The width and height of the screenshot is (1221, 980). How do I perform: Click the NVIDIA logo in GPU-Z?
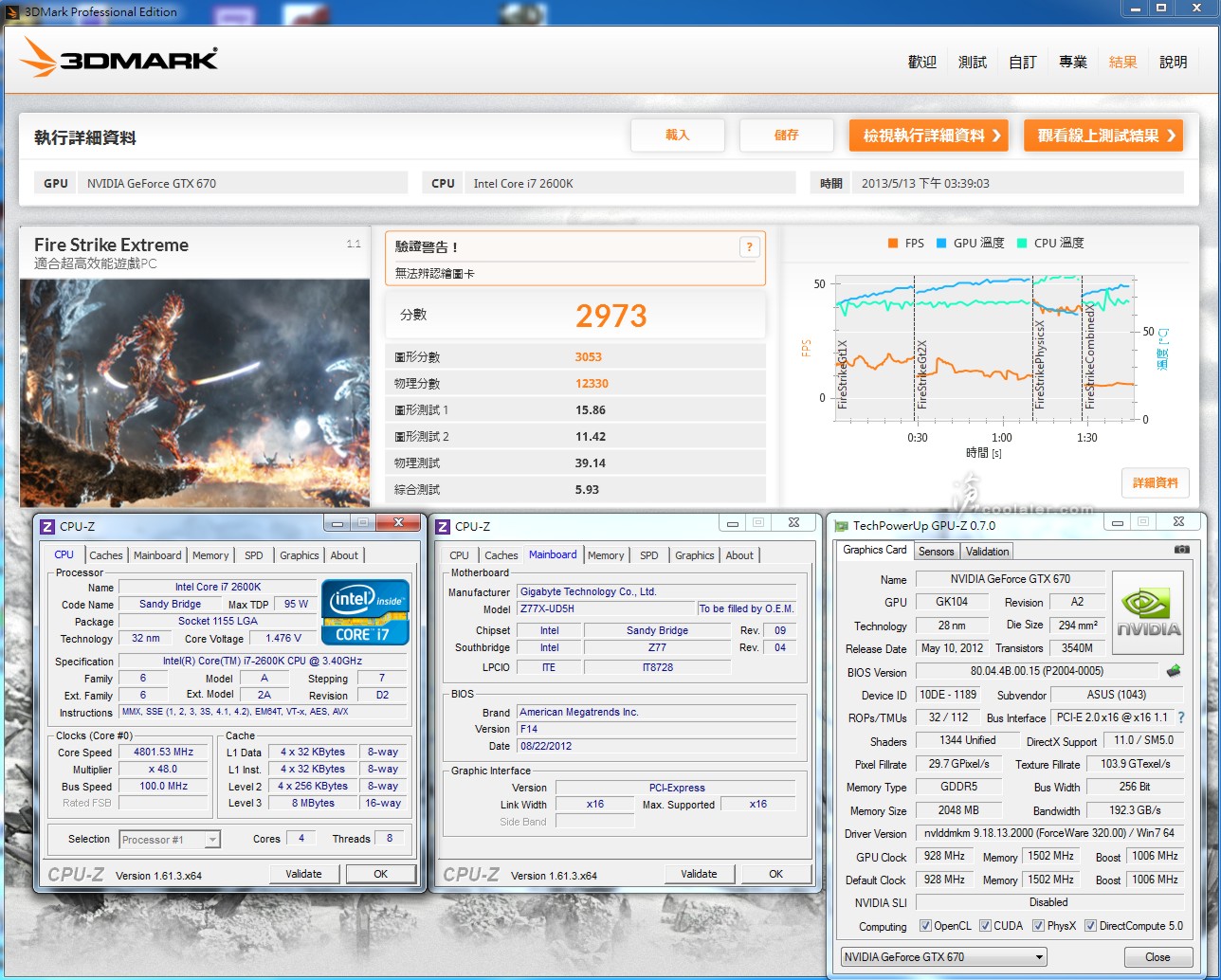point(1148,612)
